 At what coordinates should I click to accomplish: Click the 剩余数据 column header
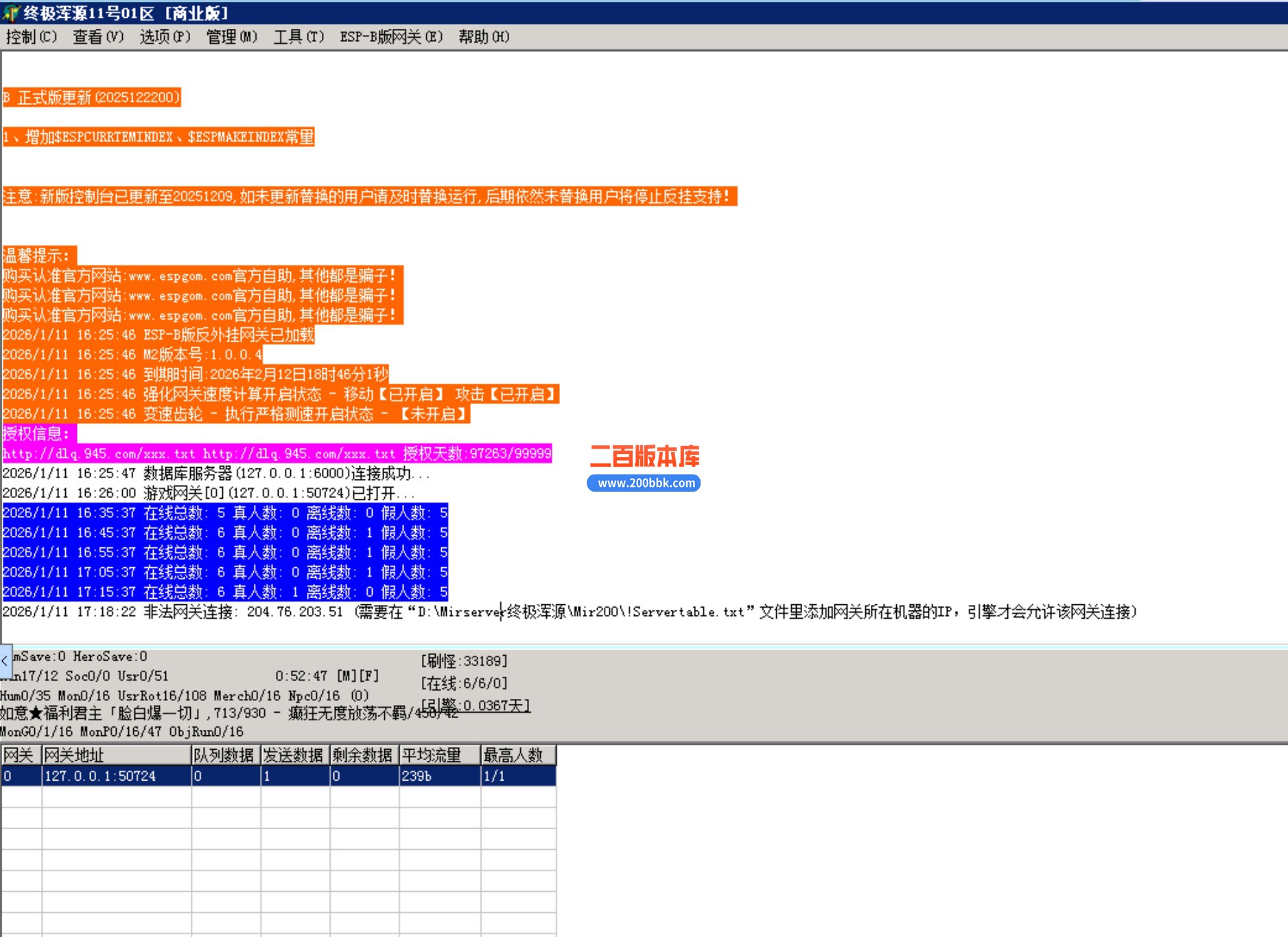point(364,755)
